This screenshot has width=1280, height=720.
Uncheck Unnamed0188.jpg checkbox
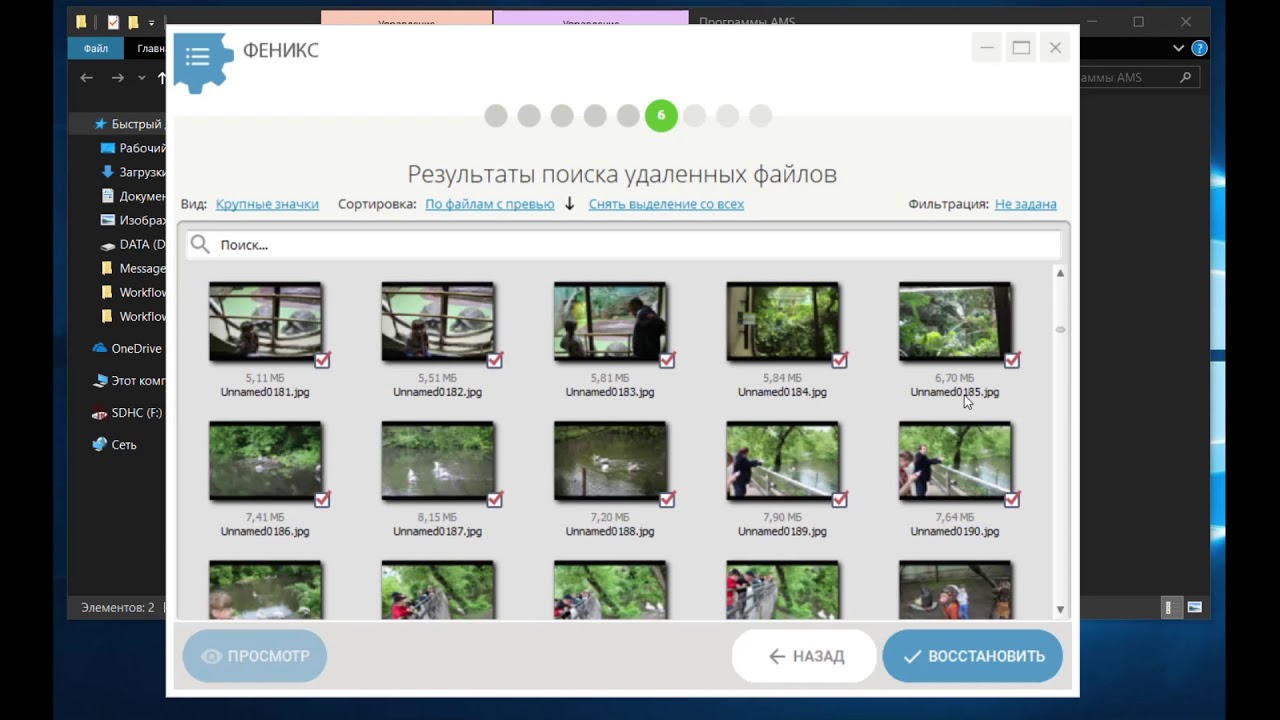[x=667, y=499]
